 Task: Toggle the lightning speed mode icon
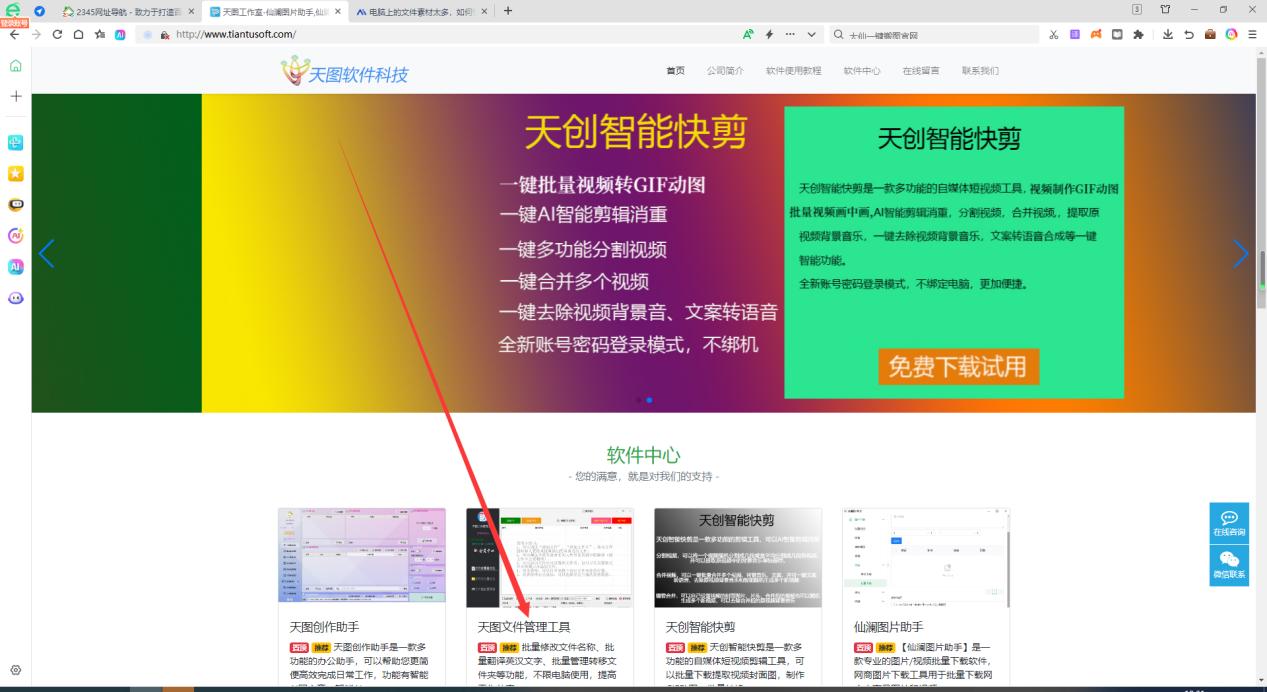coord(769,34)
